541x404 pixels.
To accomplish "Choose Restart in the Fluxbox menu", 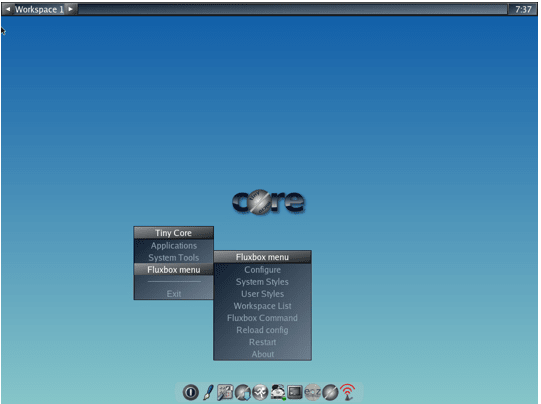I will 262,342.
